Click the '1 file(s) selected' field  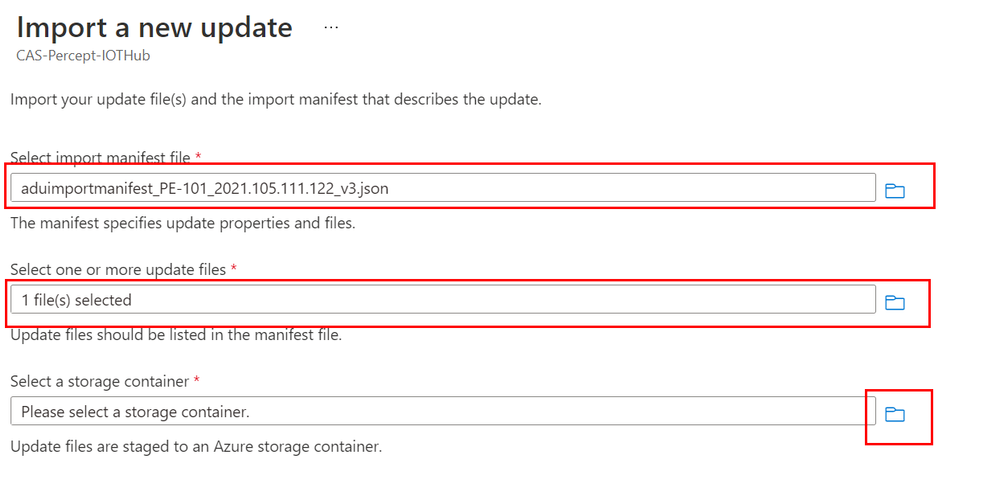click(443, 300)
